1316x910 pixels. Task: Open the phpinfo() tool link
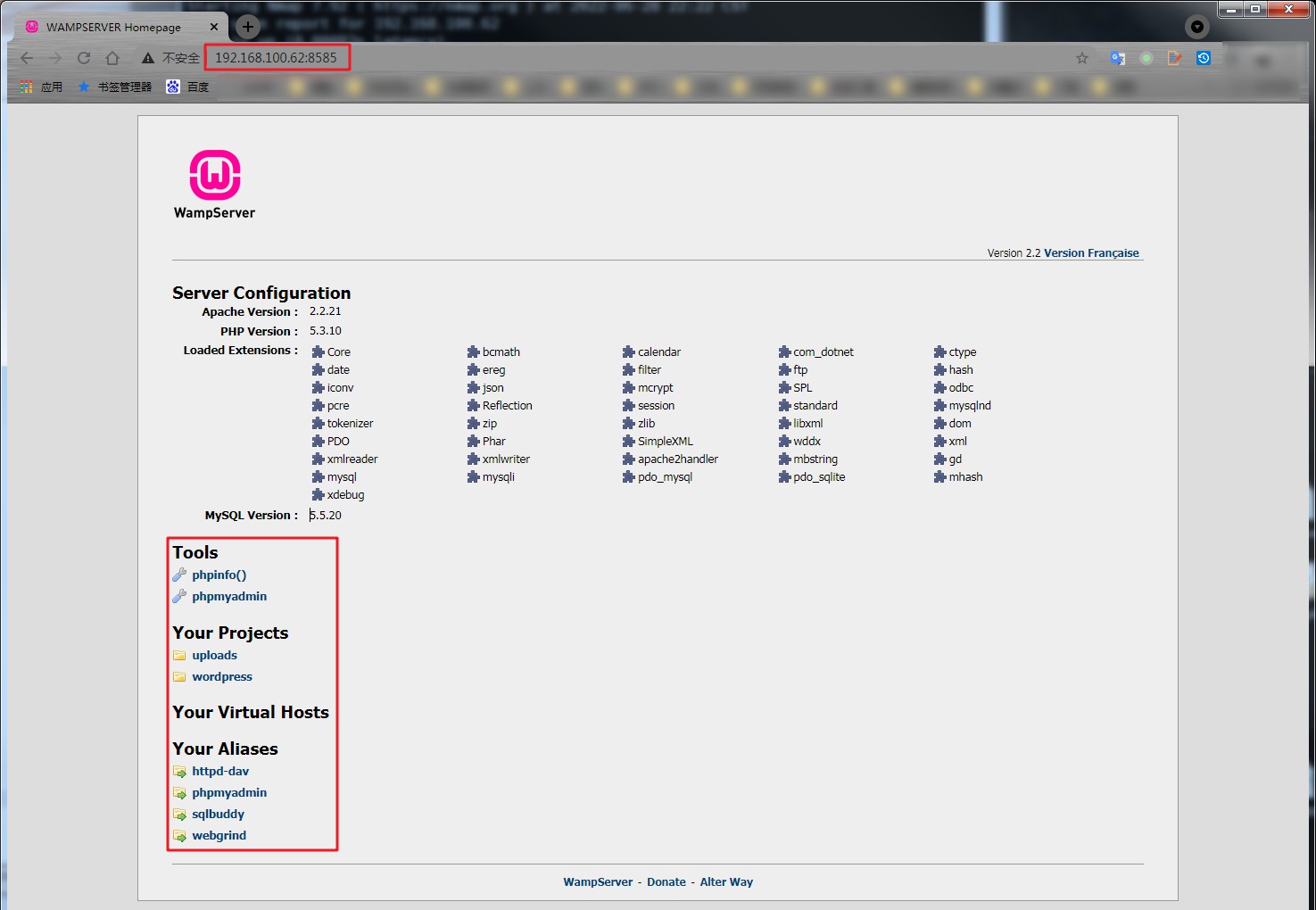pyautogui.click(x=219, y=575)
